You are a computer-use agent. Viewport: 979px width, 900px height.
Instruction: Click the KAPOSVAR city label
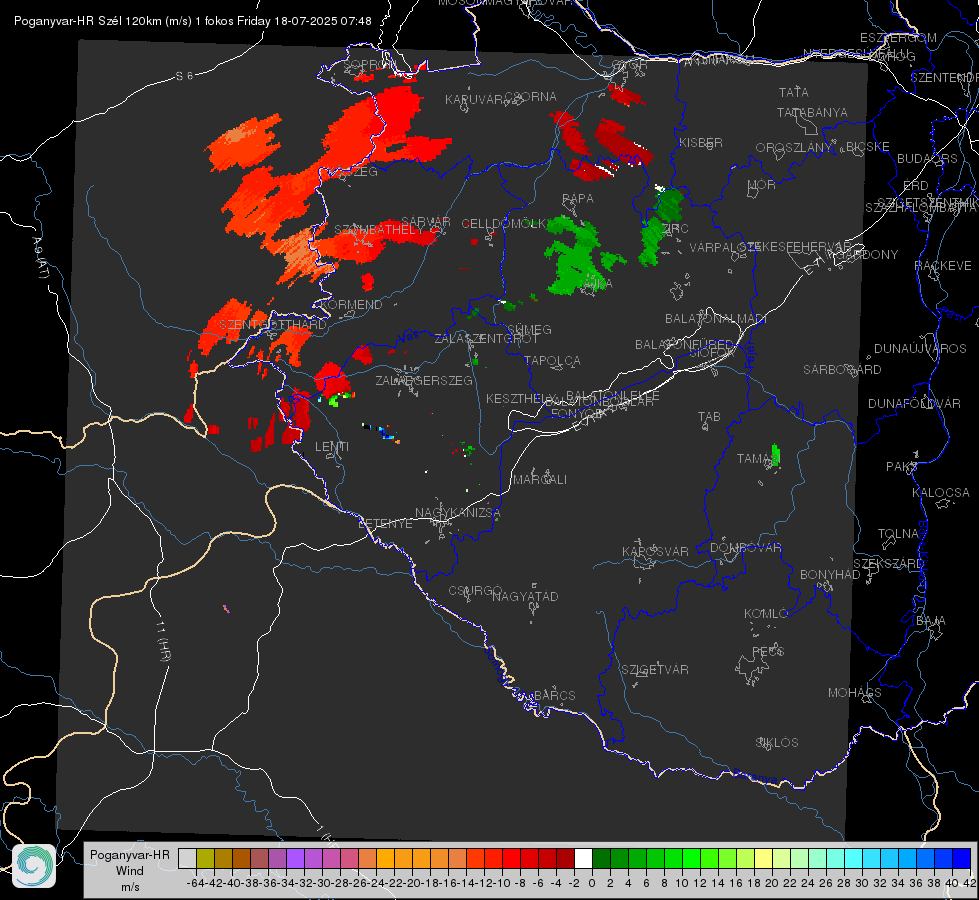(x=655, y=551)
